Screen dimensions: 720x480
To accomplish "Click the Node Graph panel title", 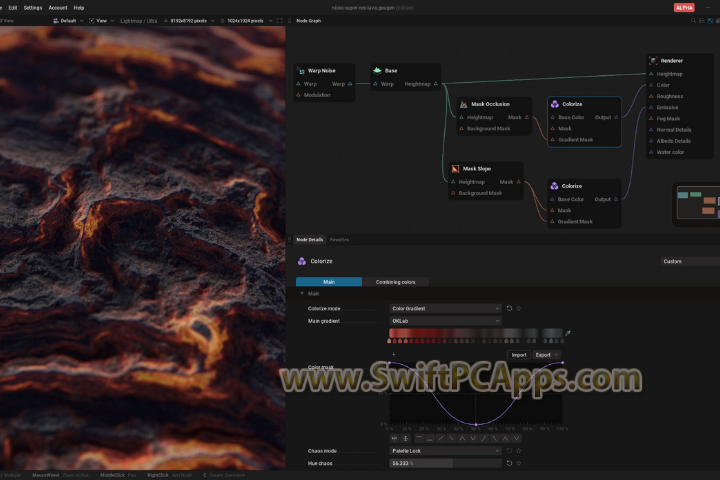I will tap(309, 21).
